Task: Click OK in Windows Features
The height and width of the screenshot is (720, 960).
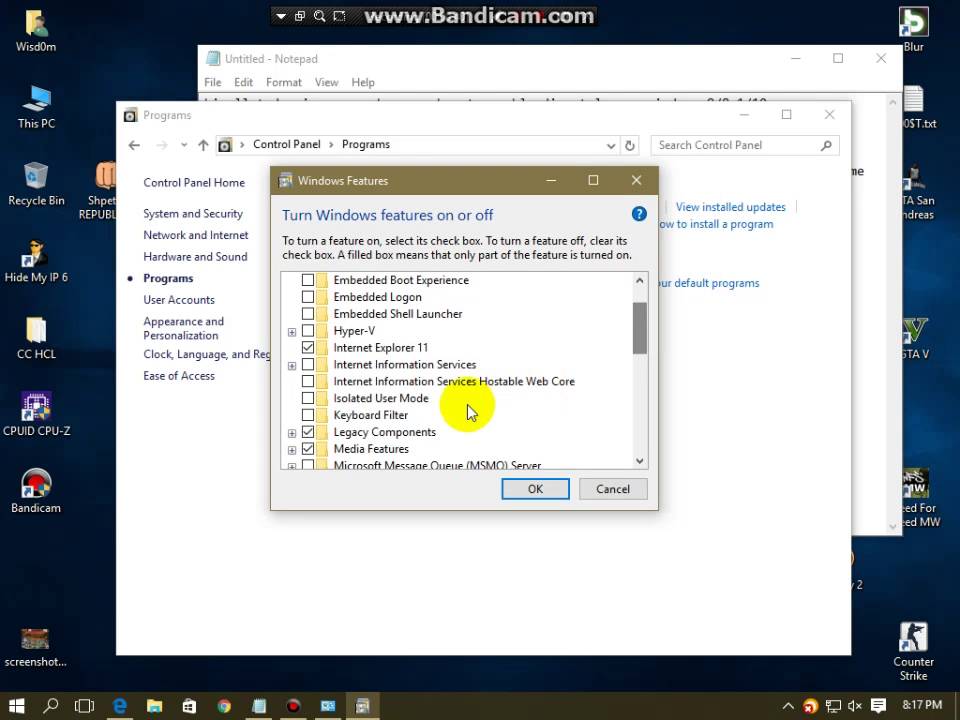Action: (x=535, y=489)
